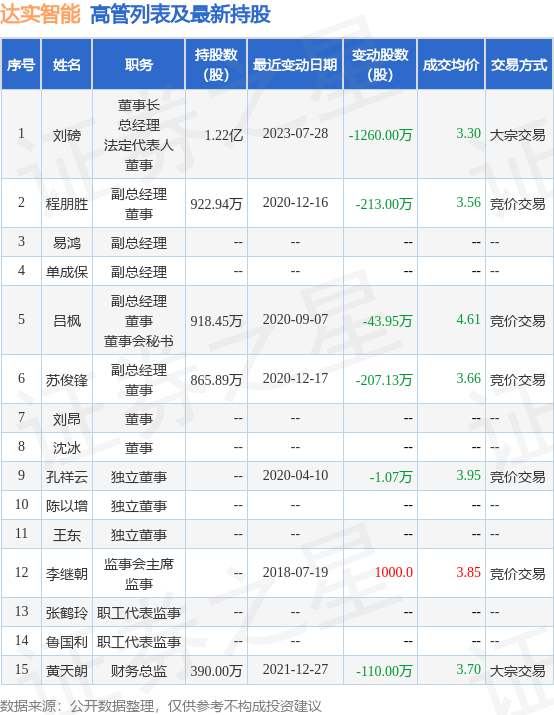This screenshot has width=554, height=715.
Task: Click the red 1000.0 change value
Action: (x=393, y=572)
